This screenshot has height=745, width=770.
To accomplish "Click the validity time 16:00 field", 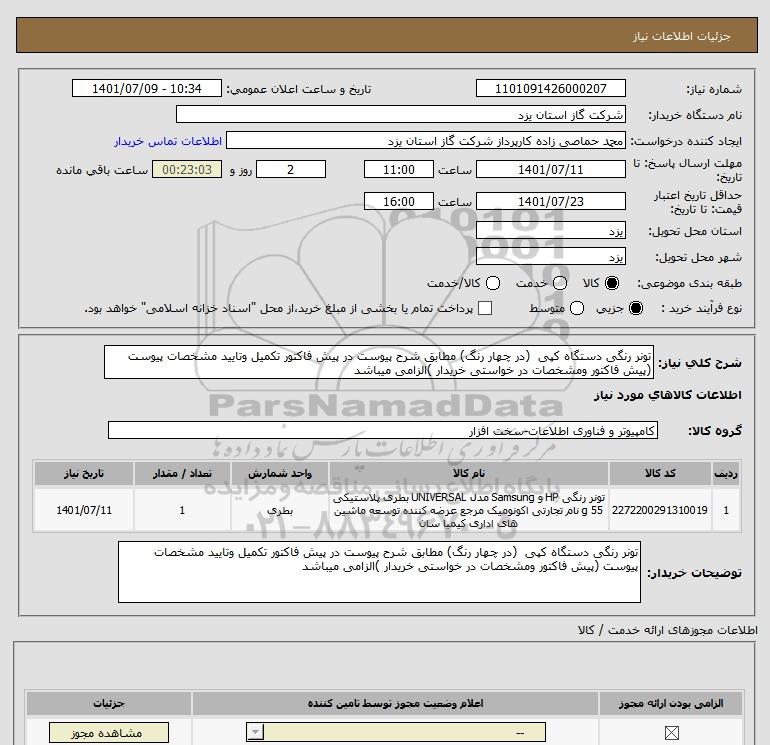I will pyautogui.click(x=399, y=201).
